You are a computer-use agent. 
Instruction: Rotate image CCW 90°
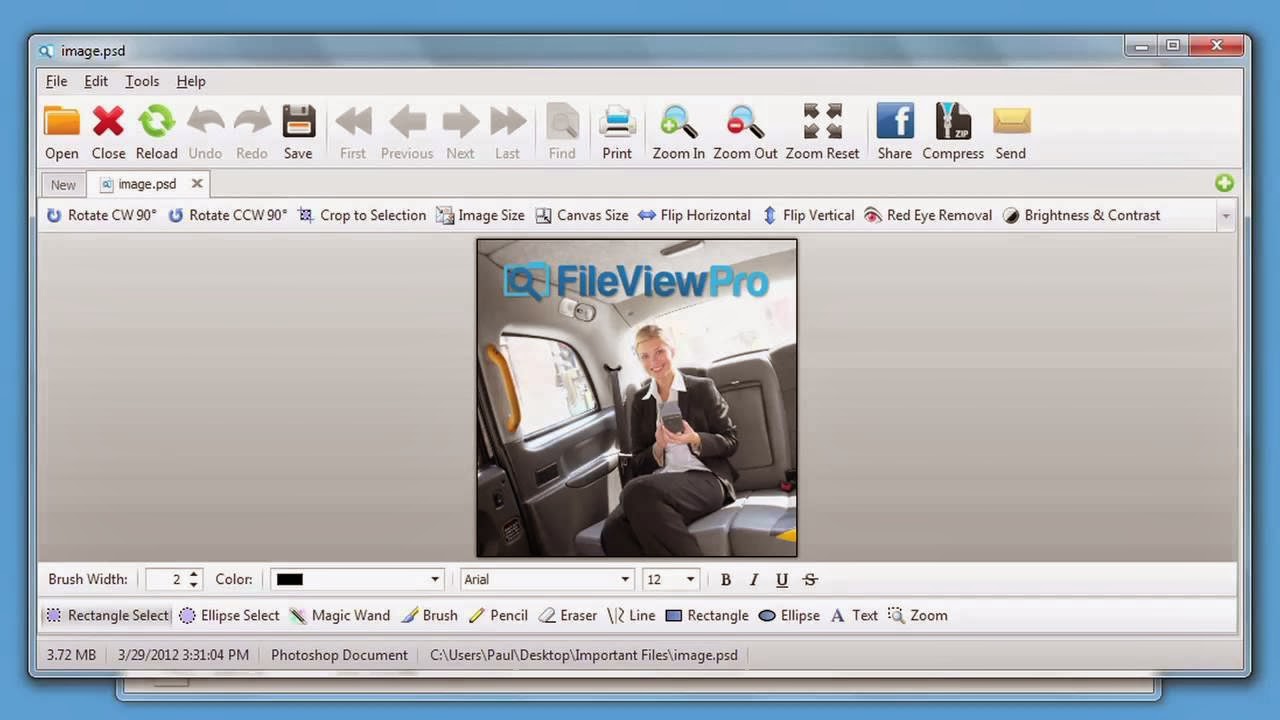(x=227, y=215)
